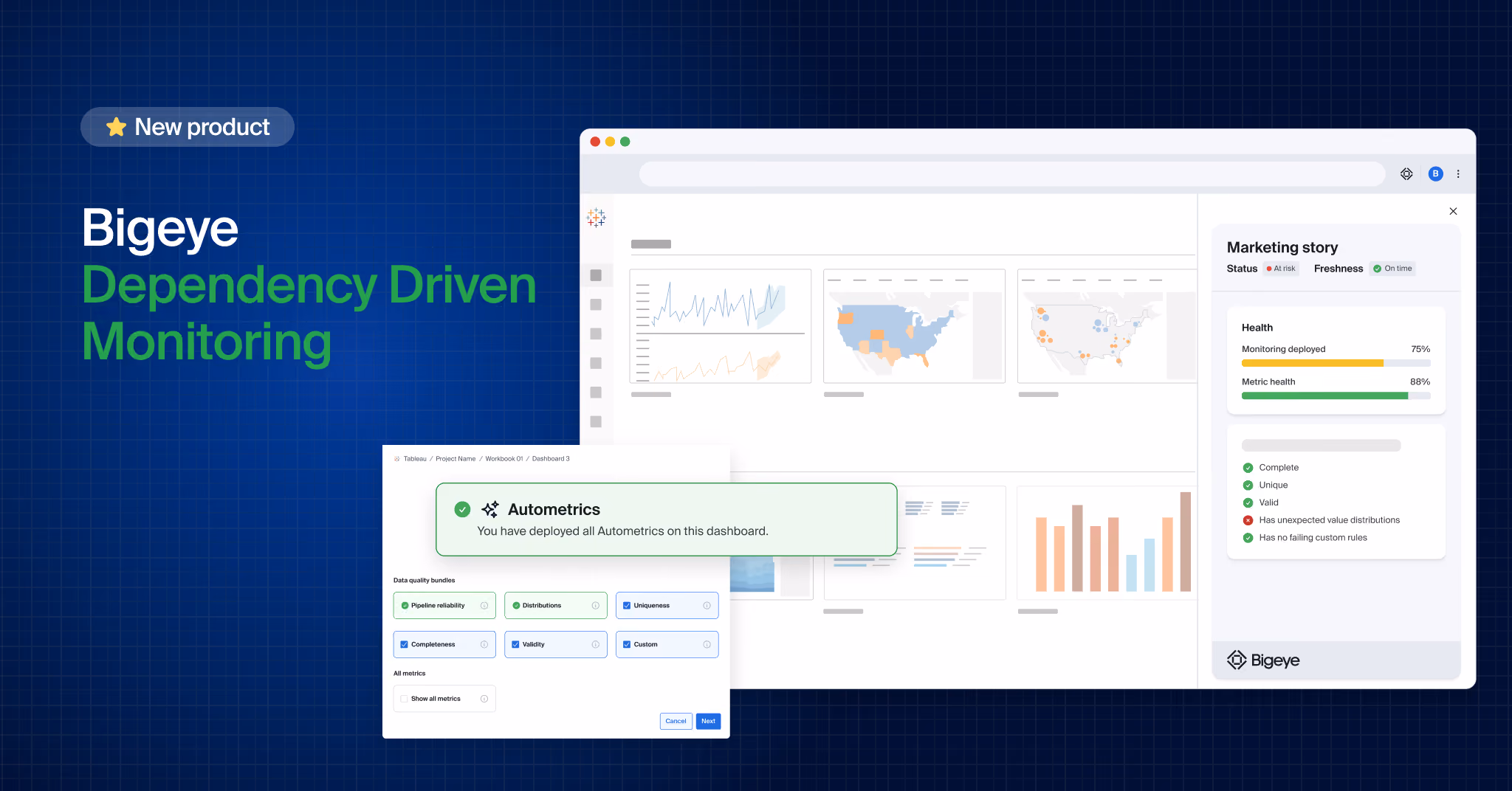Screen dimensions: 1512x791
Task: Click the green check icon beside Unique
Action: point(1248,486)
